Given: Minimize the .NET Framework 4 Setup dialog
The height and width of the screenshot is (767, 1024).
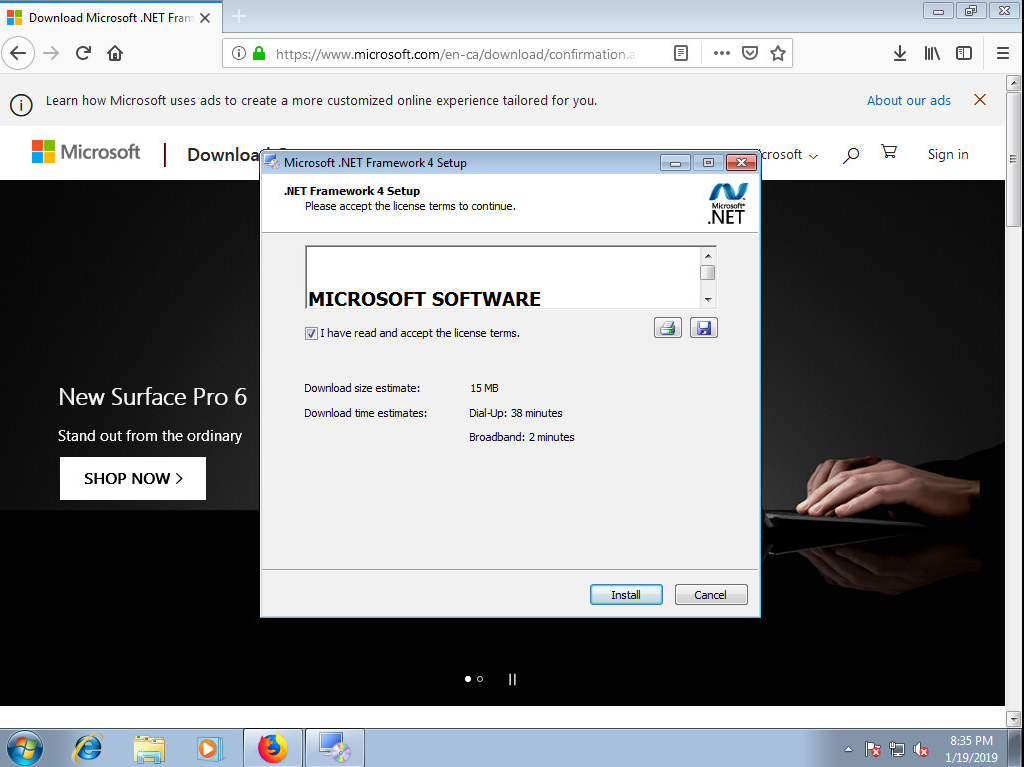Looking at the screenshot, I should [x=675, y=163].
